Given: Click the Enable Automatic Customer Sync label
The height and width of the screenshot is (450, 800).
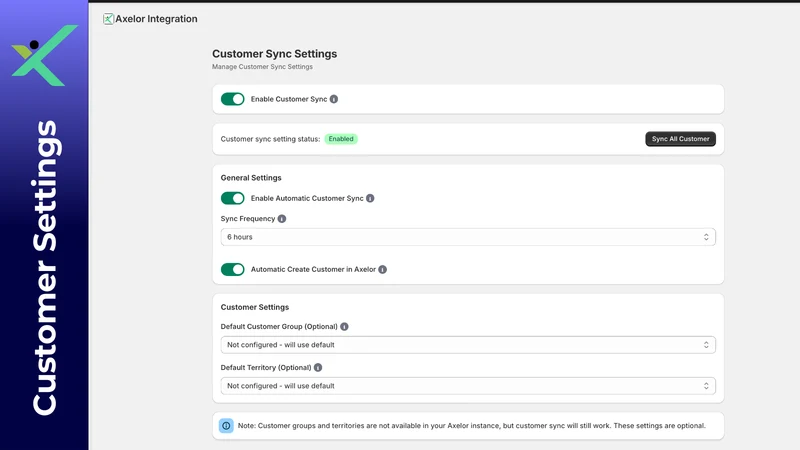Looking at the screenshot, I should click(307, 198).
